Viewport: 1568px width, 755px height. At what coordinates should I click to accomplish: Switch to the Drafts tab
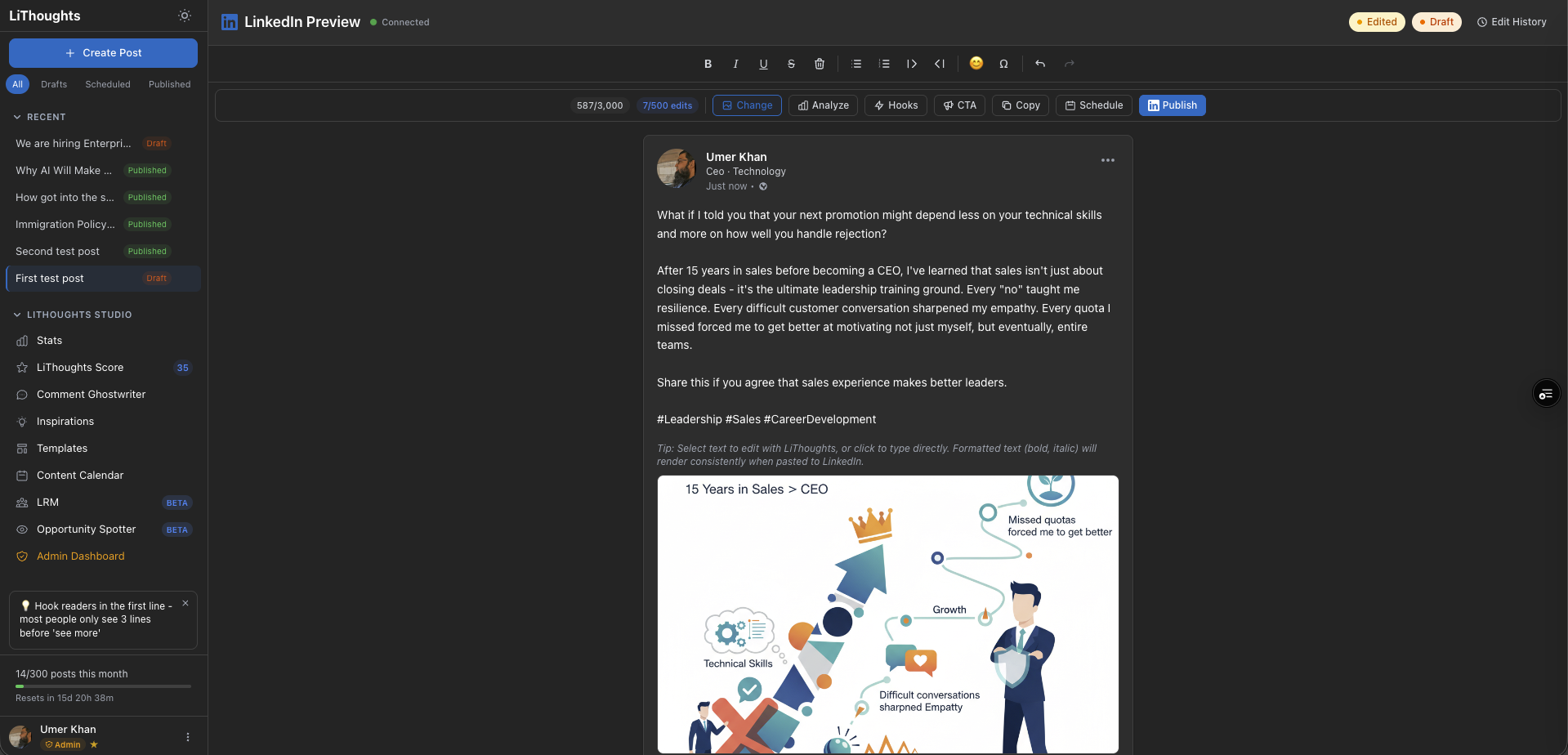tap(53, 84)
